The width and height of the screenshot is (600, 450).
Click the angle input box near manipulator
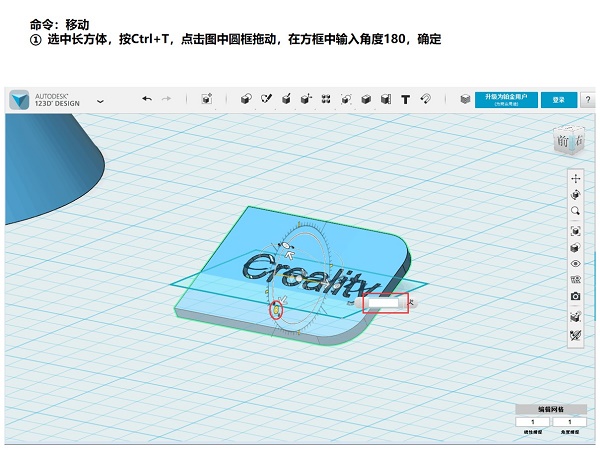383,303
